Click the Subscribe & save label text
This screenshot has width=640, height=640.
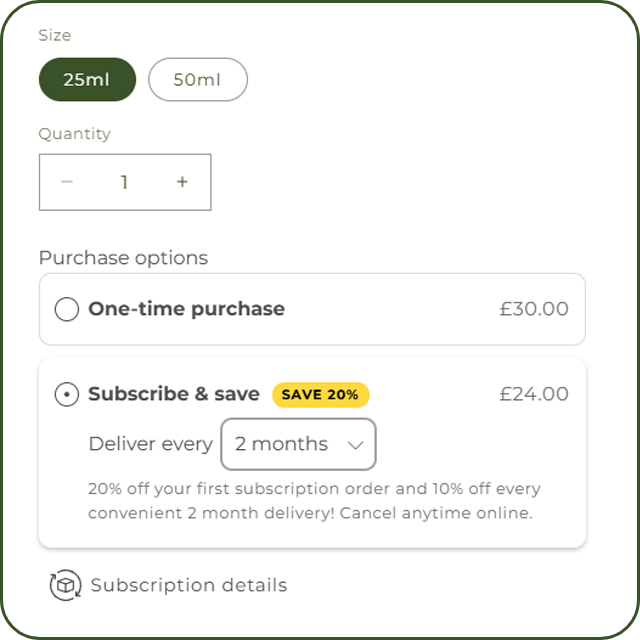[x=174, y=394]
